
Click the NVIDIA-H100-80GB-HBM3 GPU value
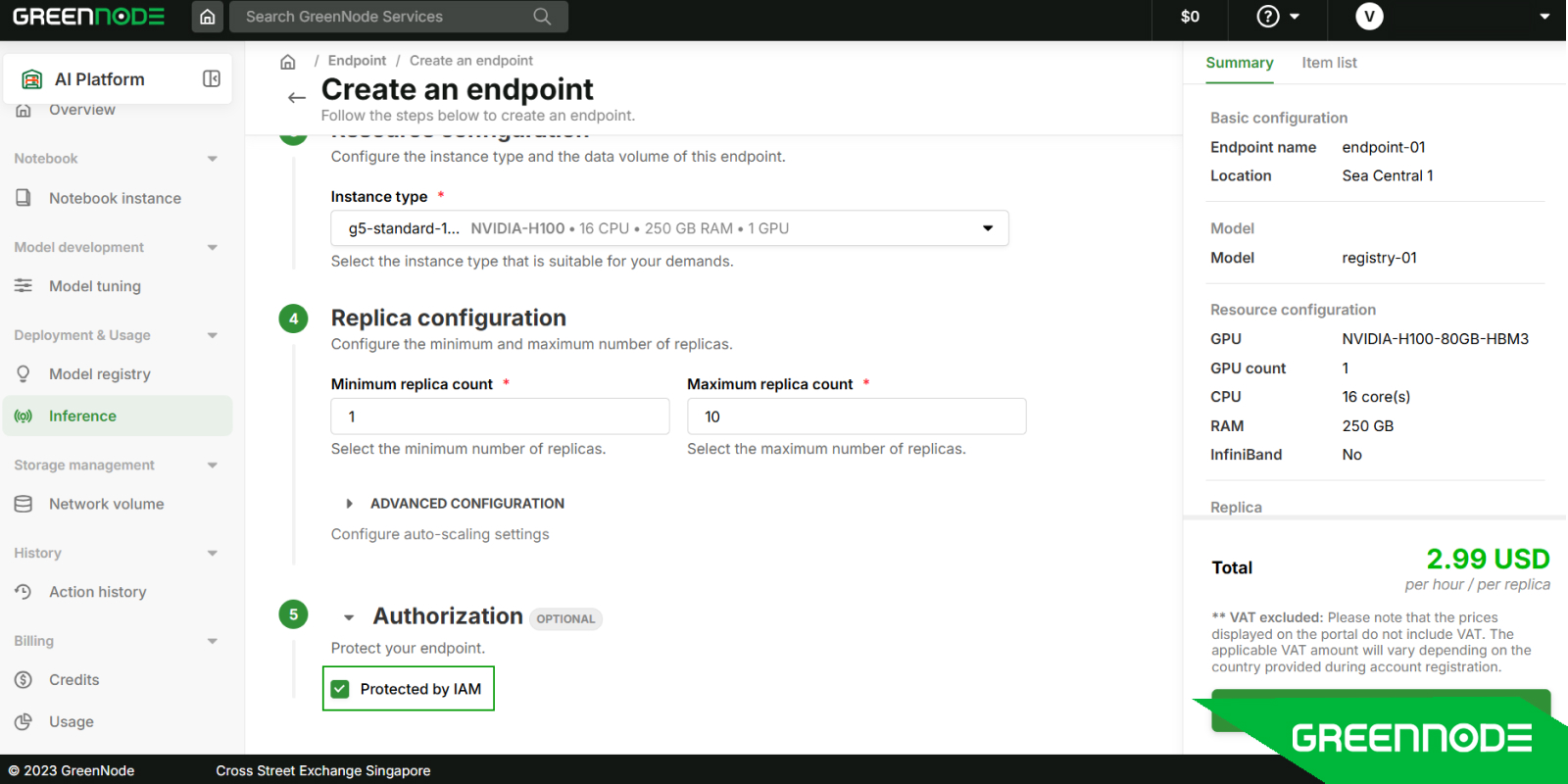(1435, 339)
